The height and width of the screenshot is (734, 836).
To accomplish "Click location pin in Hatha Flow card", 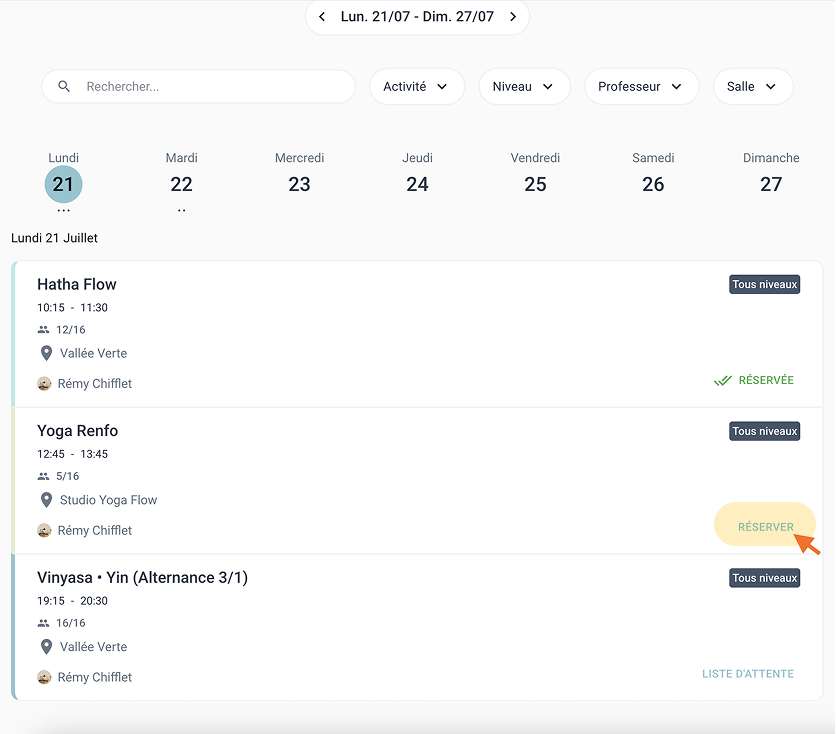I will click(46, 353).
